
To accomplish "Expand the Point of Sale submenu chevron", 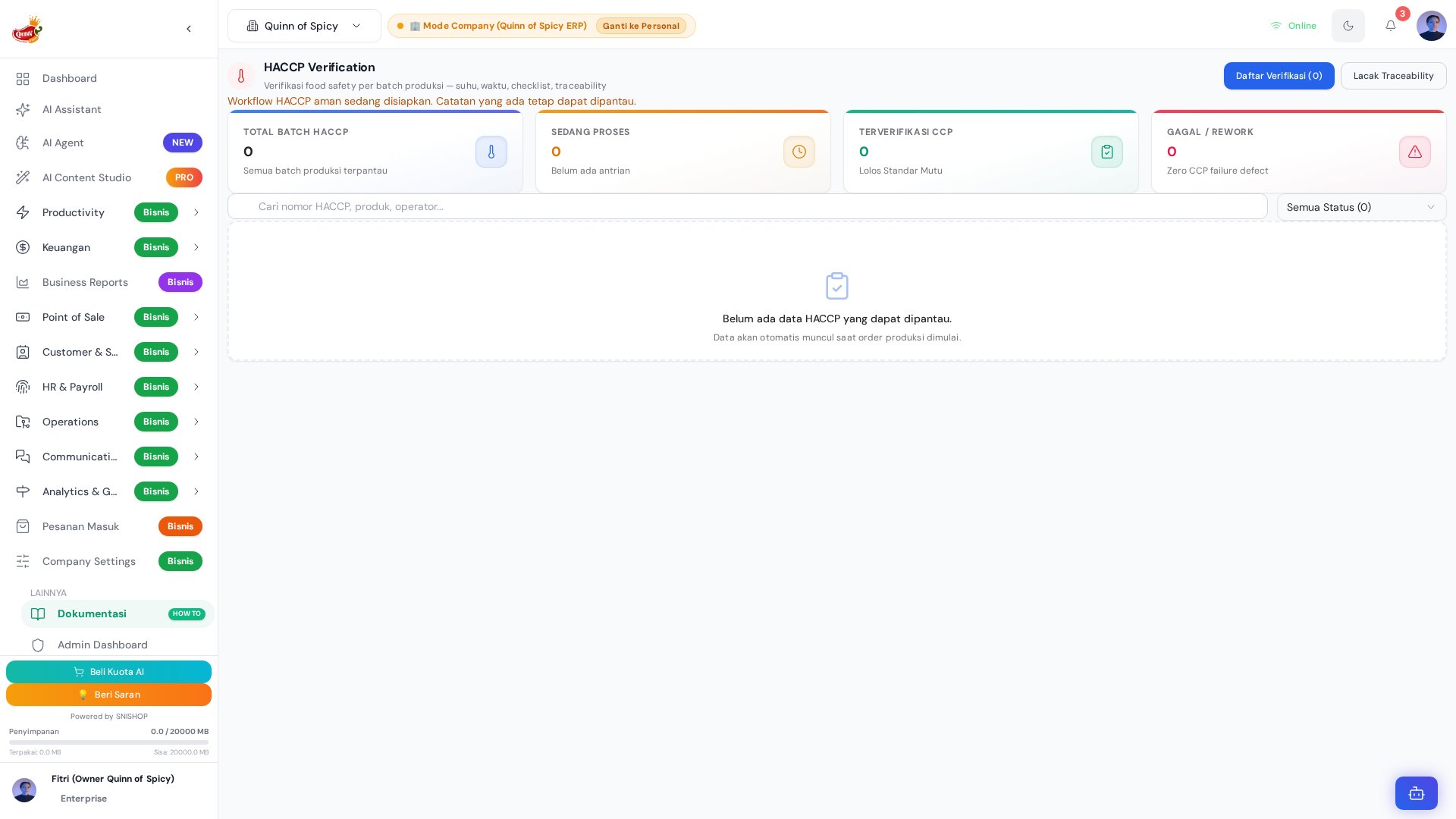I will click(196, 317).
